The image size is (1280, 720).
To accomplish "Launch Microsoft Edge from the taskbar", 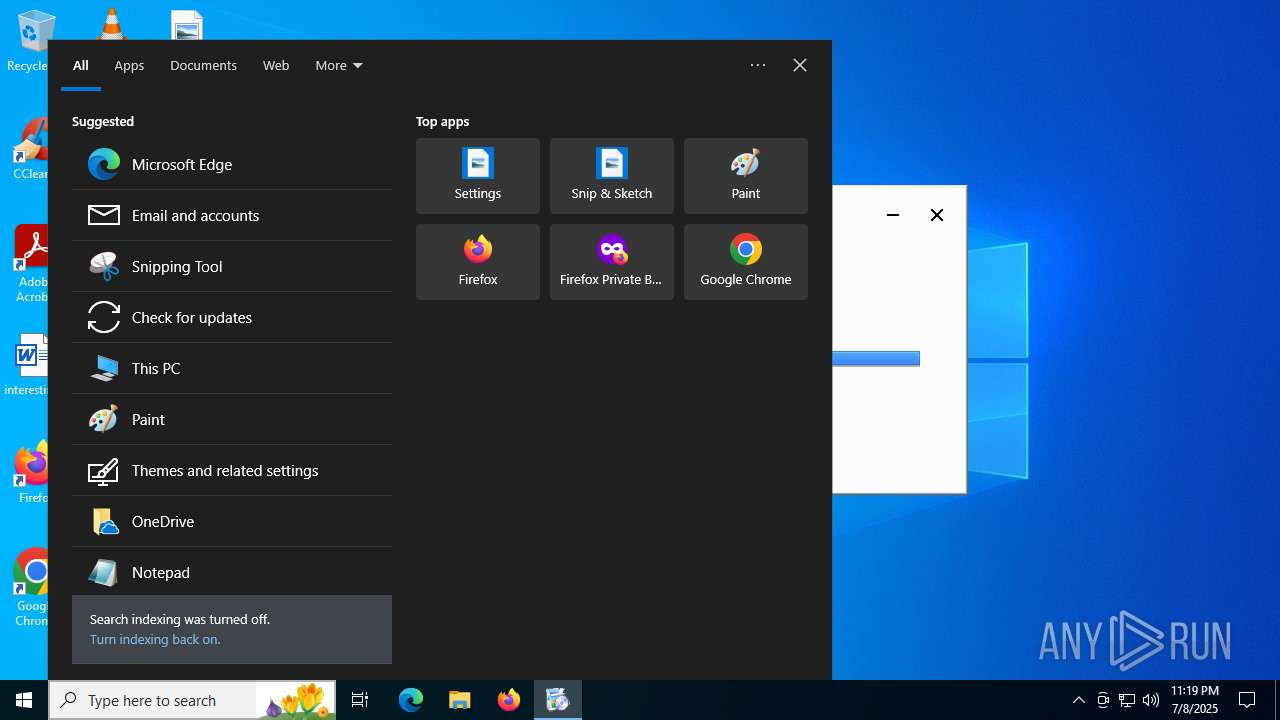I will (411, 700).
